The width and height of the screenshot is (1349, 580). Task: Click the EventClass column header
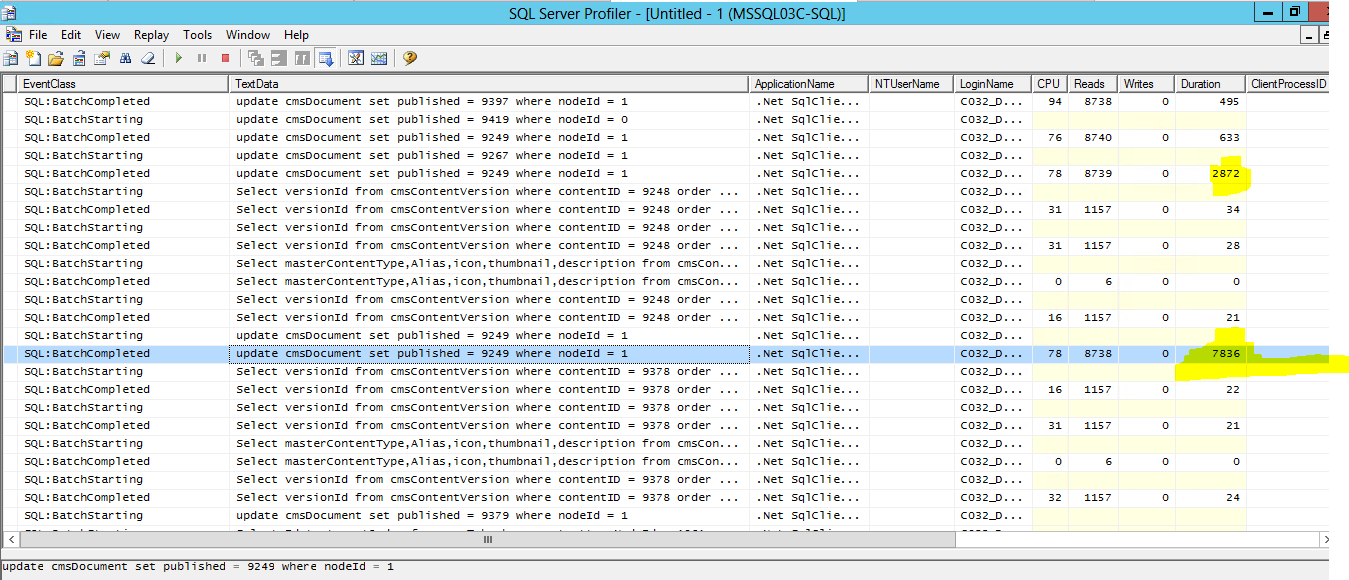click(x=123, y=84)
